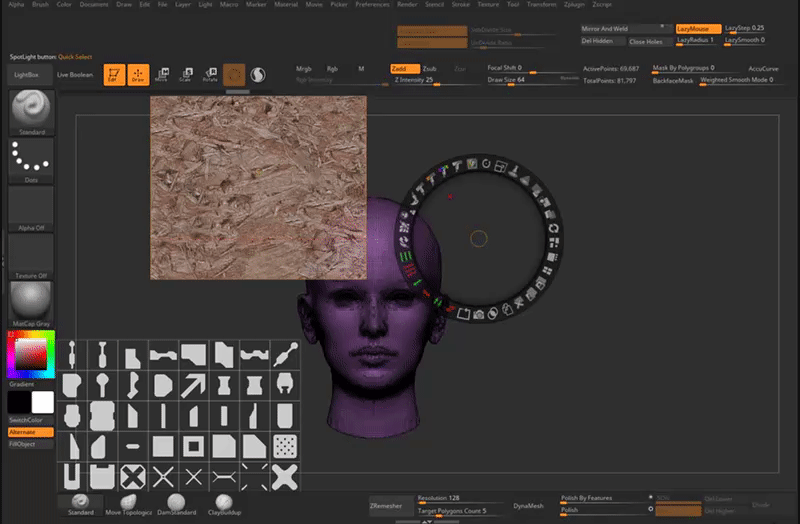Switch to Zsub mode

click(430, 68)
